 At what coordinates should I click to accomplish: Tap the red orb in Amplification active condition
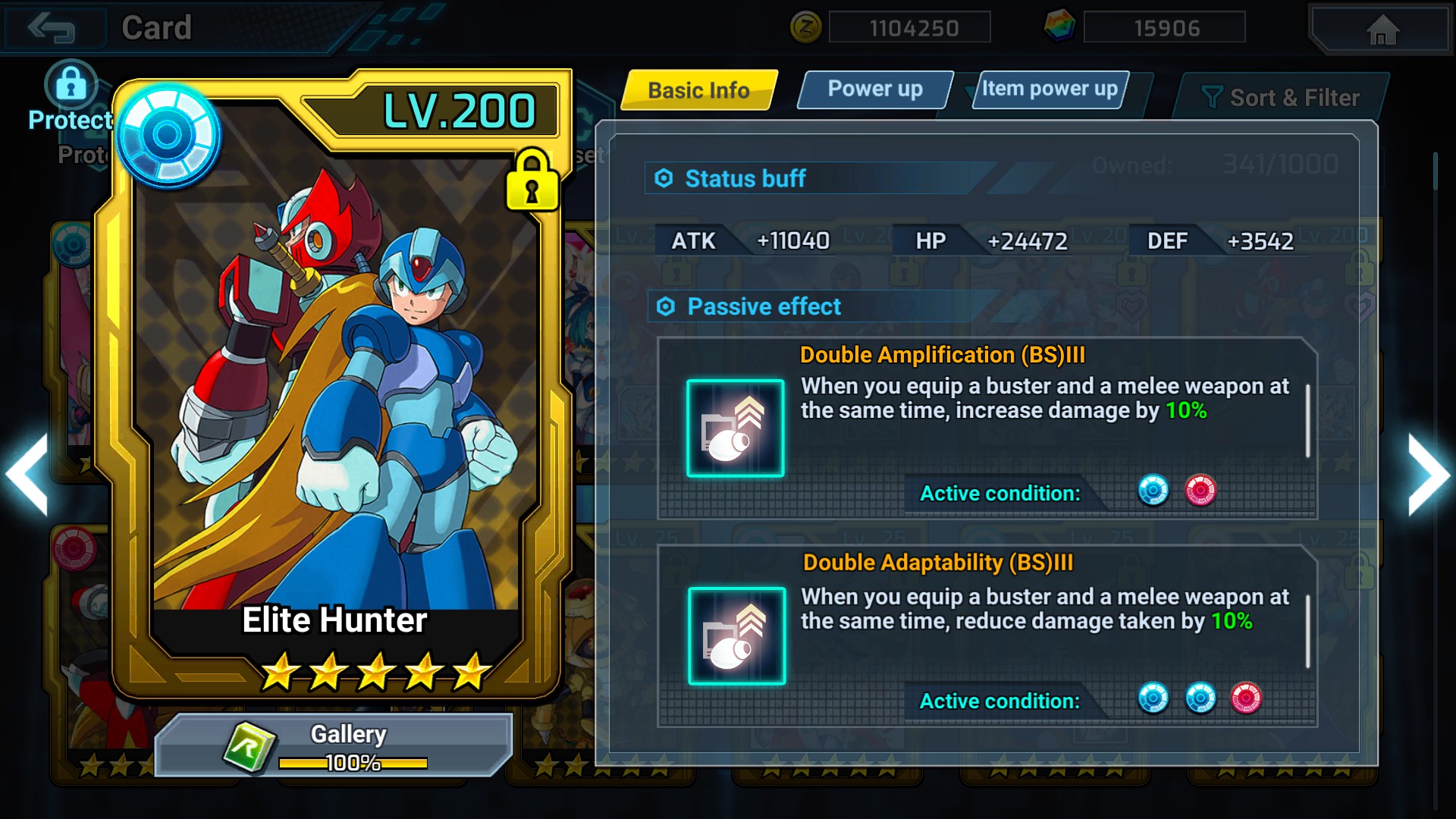point(1200,491)
